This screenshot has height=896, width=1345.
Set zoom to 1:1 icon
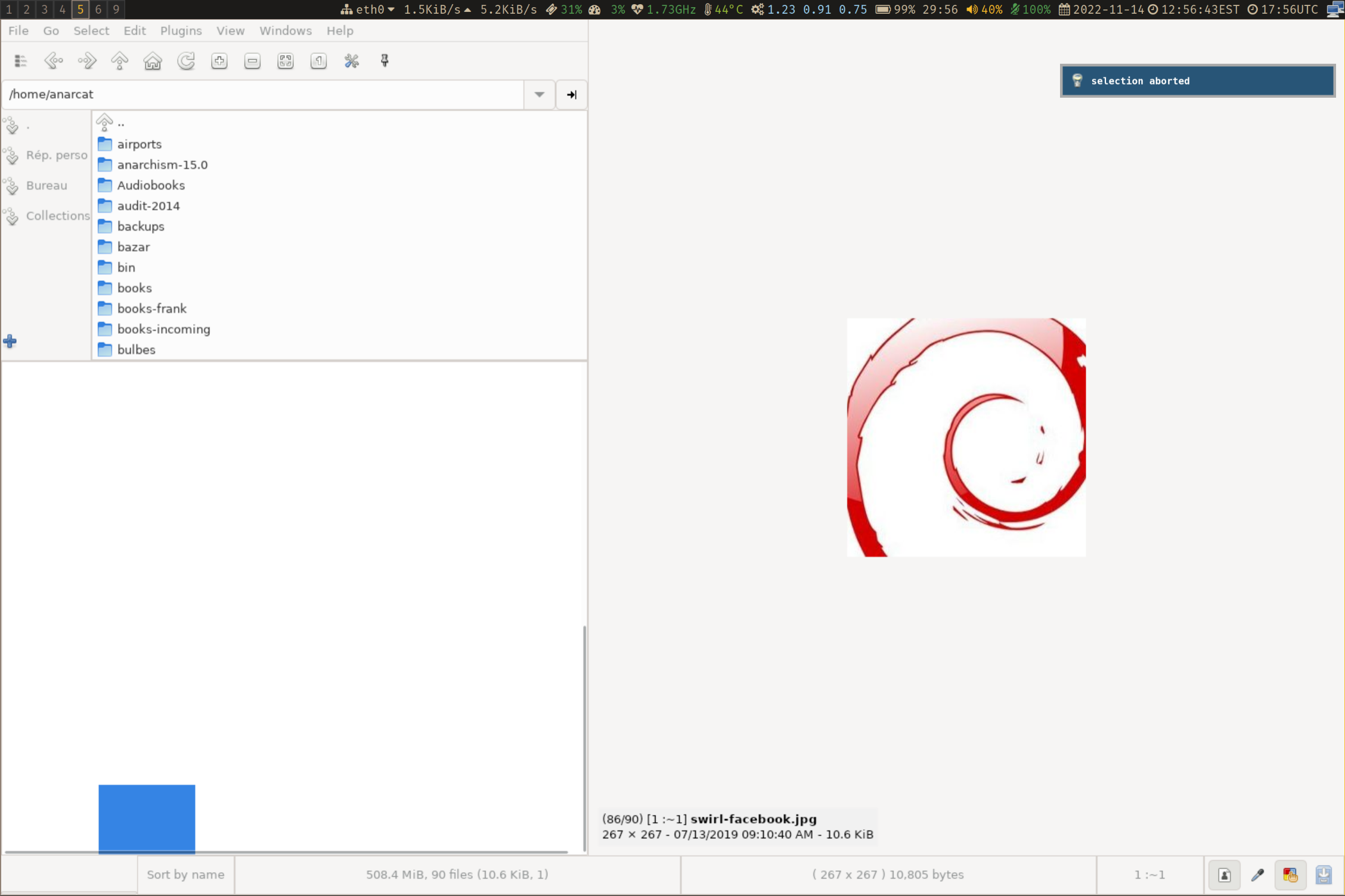tap(318, 61)
